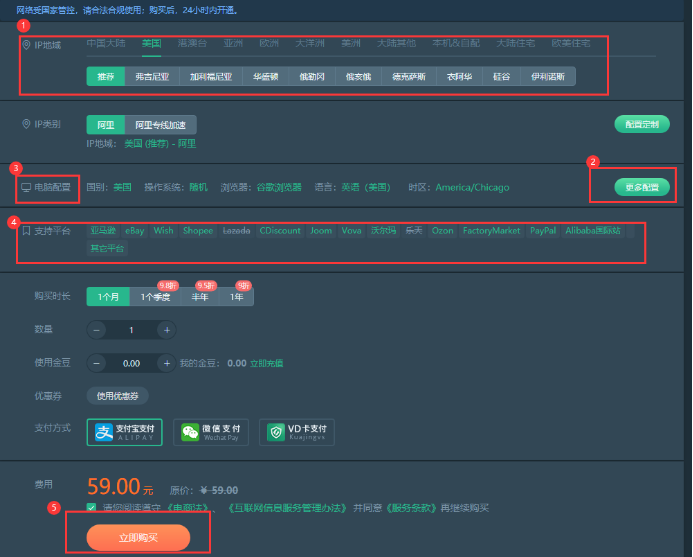Click the 亚马逊 platform tag
This screenshot has width=693, height=557.
103,230
